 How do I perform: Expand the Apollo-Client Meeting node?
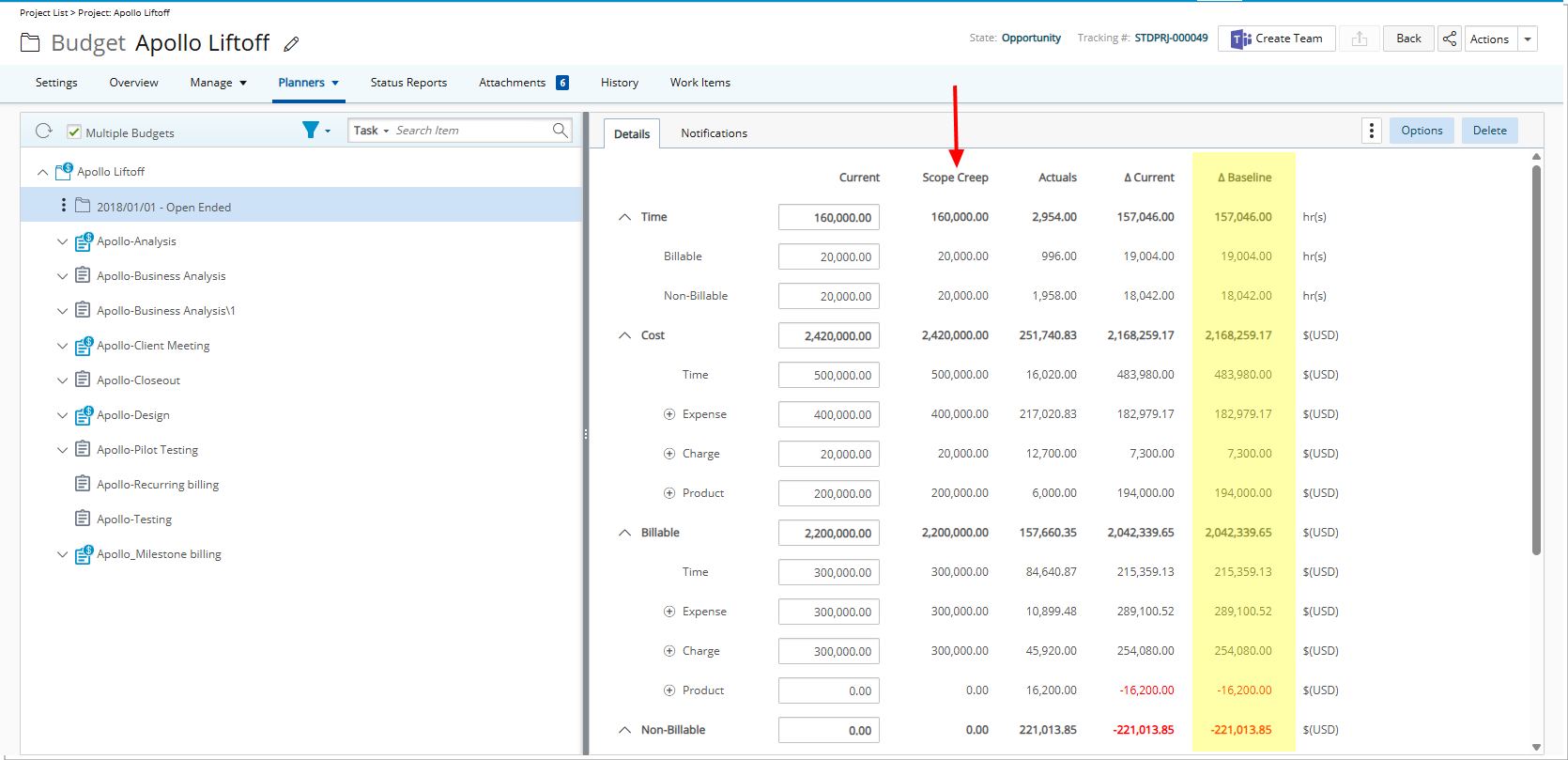[x=62, y=346]
